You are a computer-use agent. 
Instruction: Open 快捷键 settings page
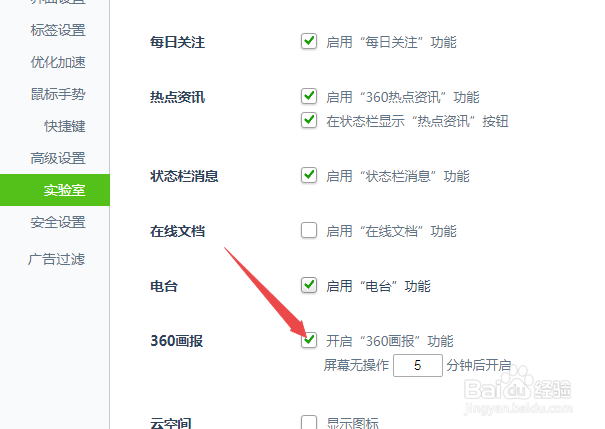[64, 126]
